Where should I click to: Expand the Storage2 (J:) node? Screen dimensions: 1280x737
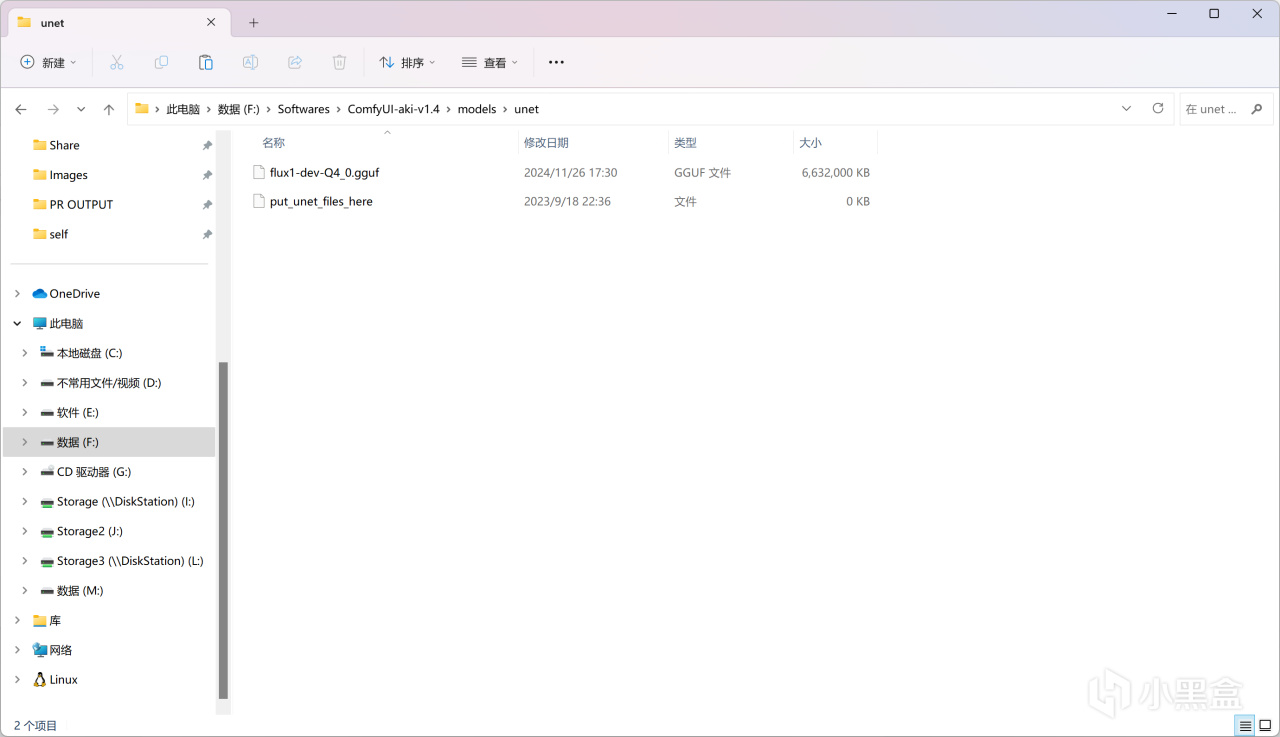pos(25,531)
